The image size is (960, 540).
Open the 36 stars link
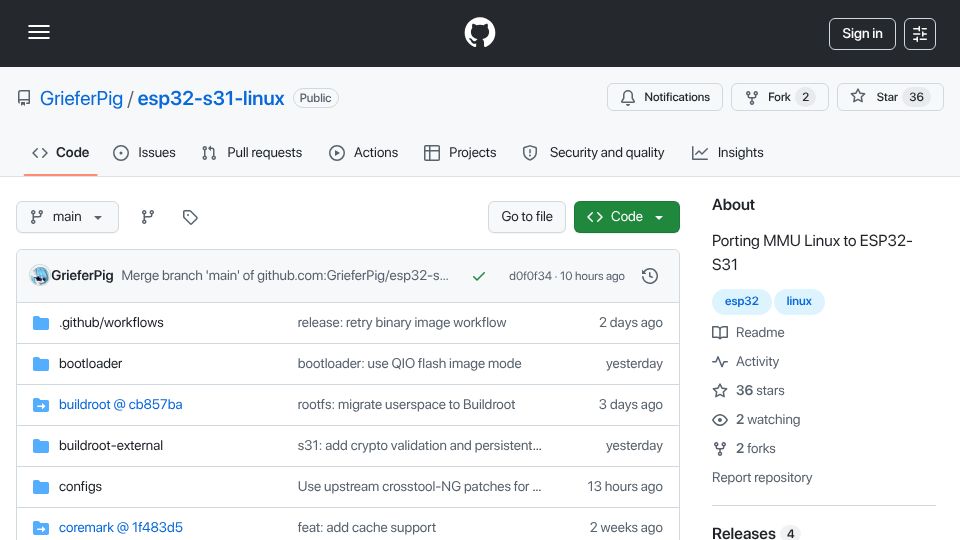point(748,391)
